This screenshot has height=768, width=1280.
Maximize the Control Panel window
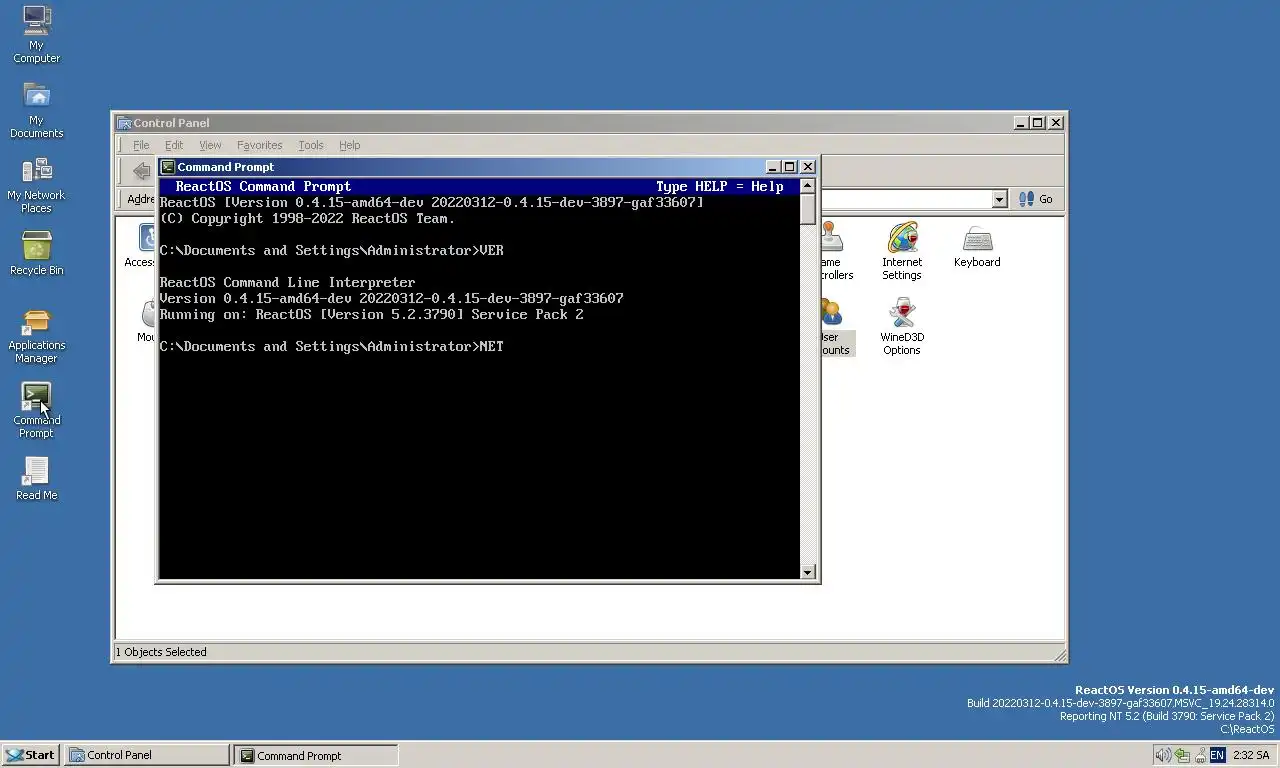click(x=1037, y=123)
